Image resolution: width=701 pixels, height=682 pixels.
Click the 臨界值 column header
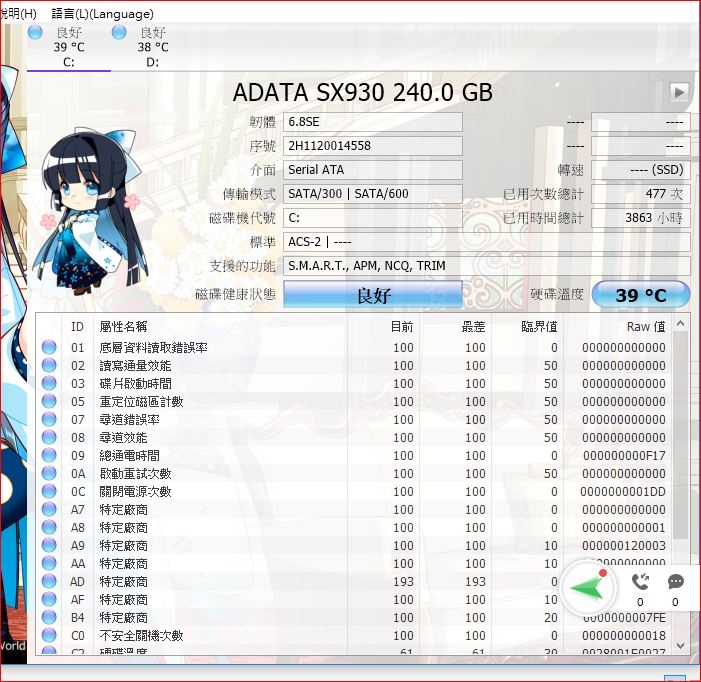(x=539, y=327)
